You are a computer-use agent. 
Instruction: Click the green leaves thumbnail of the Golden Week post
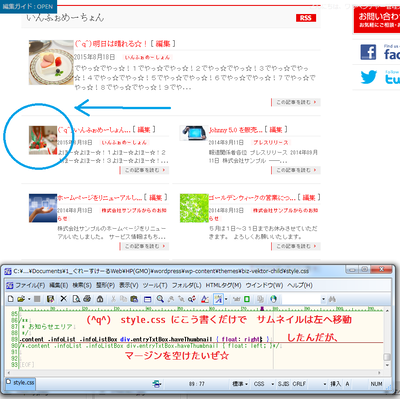pyautogui.click(x=194, y=208)
